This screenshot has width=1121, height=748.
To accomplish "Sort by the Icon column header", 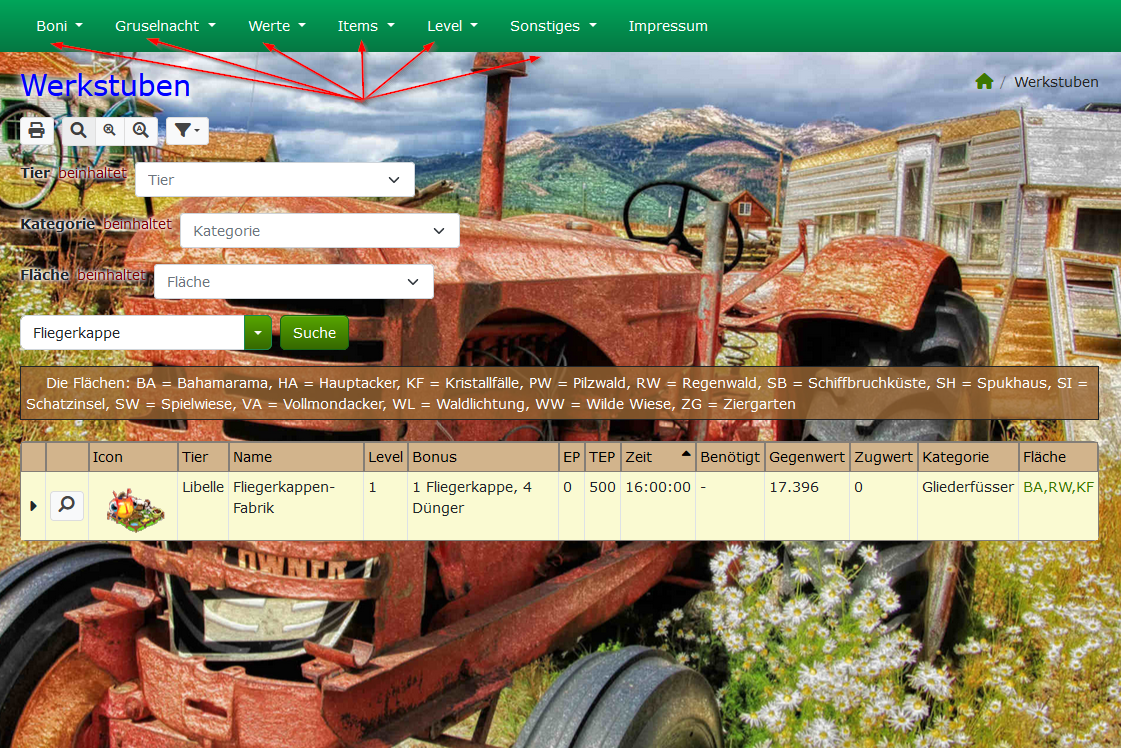I will pos(133,457).
